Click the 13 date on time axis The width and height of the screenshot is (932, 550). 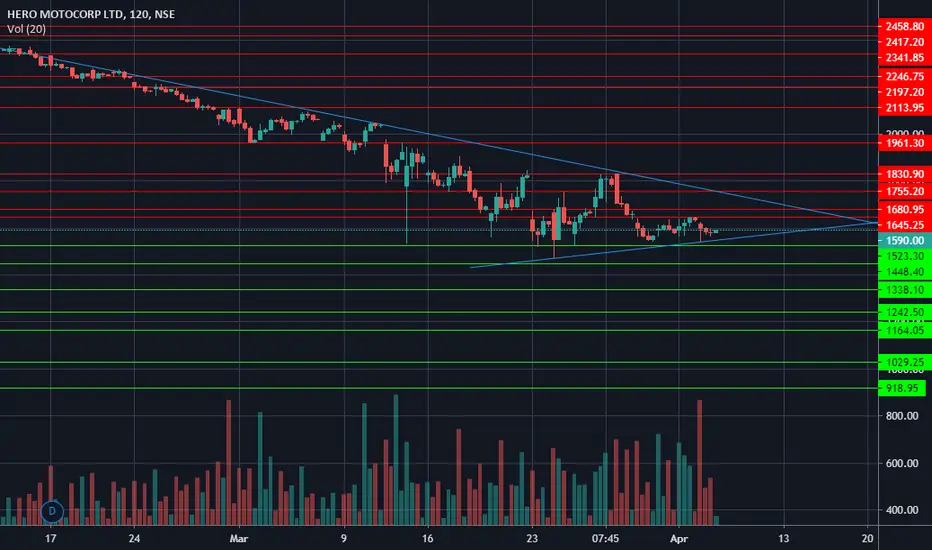point(783,539)
